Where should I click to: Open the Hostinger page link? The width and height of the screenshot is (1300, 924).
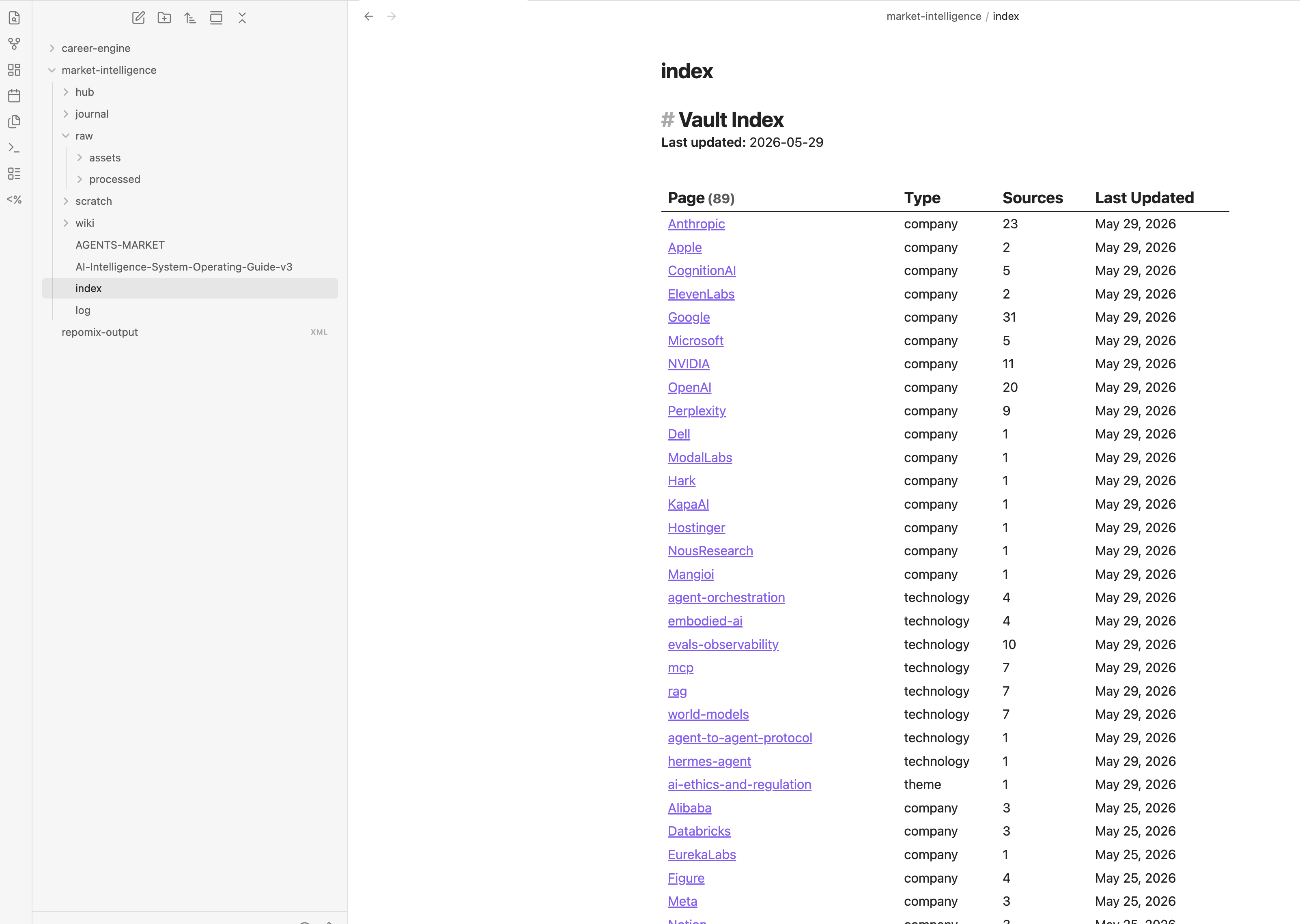tap(697, 528)
